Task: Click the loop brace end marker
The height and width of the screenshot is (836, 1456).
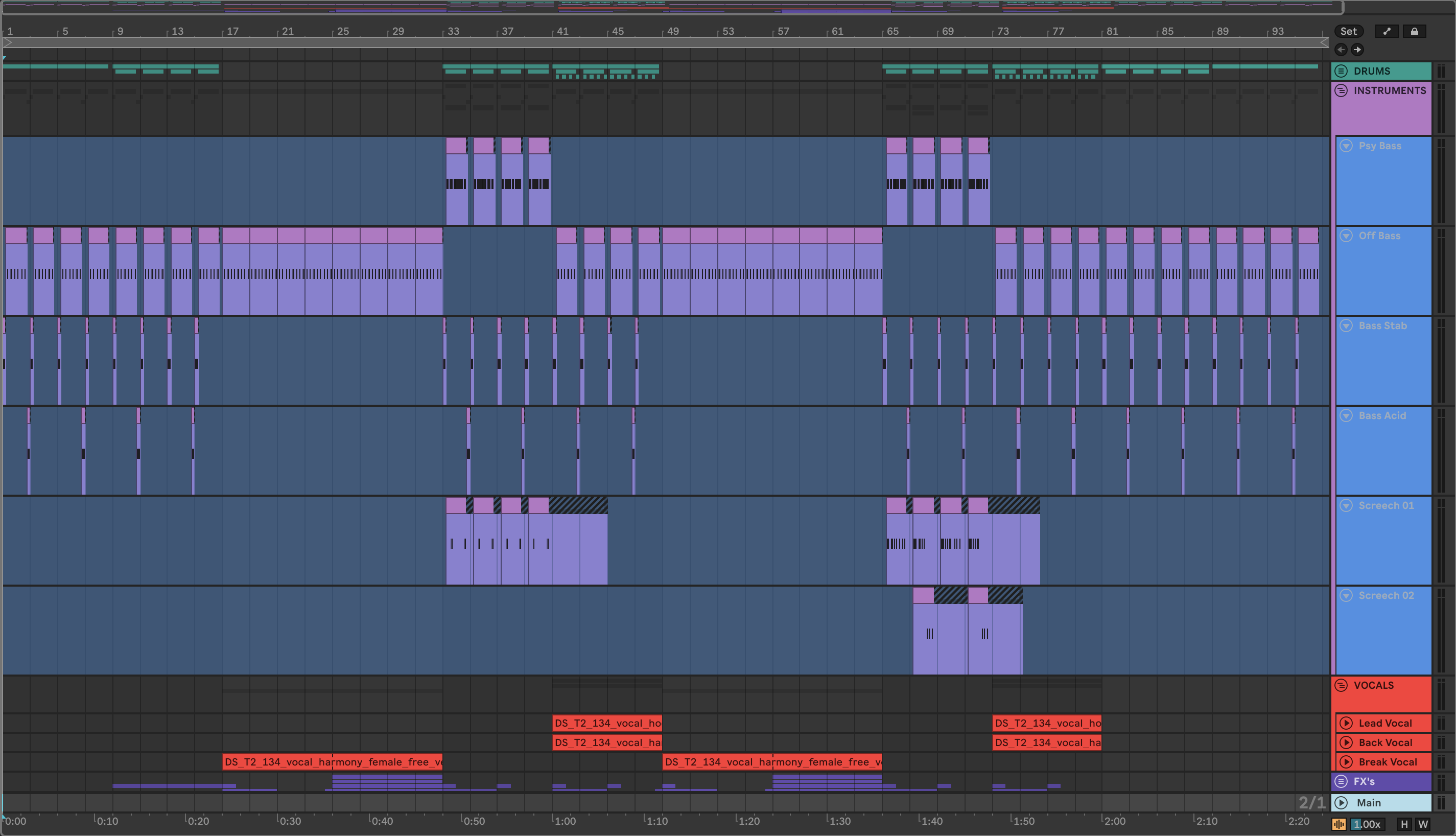Action: [x=1324, y=42]
